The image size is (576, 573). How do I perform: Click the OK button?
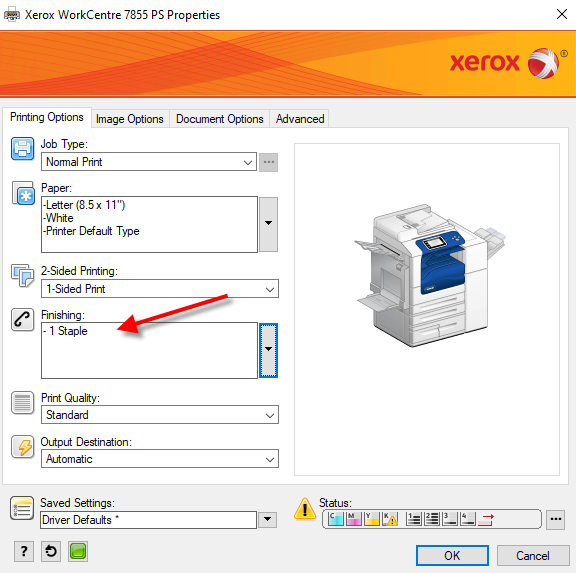point(452,555)
